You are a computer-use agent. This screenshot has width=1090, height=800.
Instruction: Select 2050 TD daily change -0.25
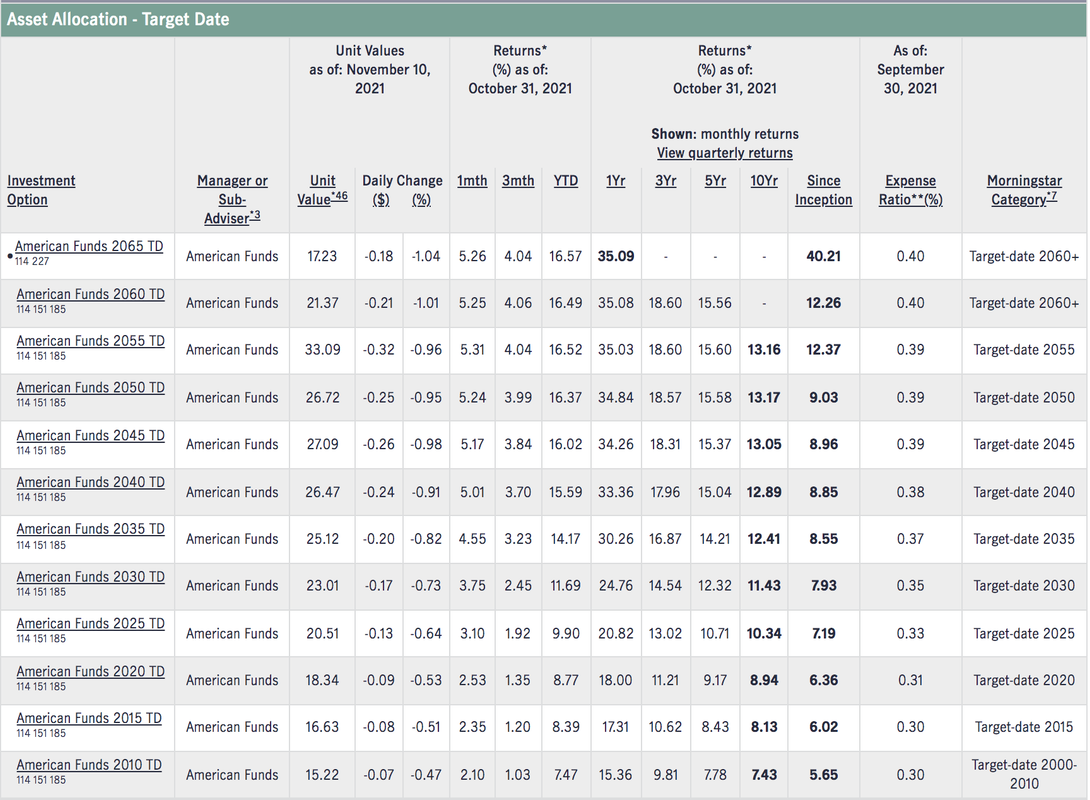tap(379, 398)
